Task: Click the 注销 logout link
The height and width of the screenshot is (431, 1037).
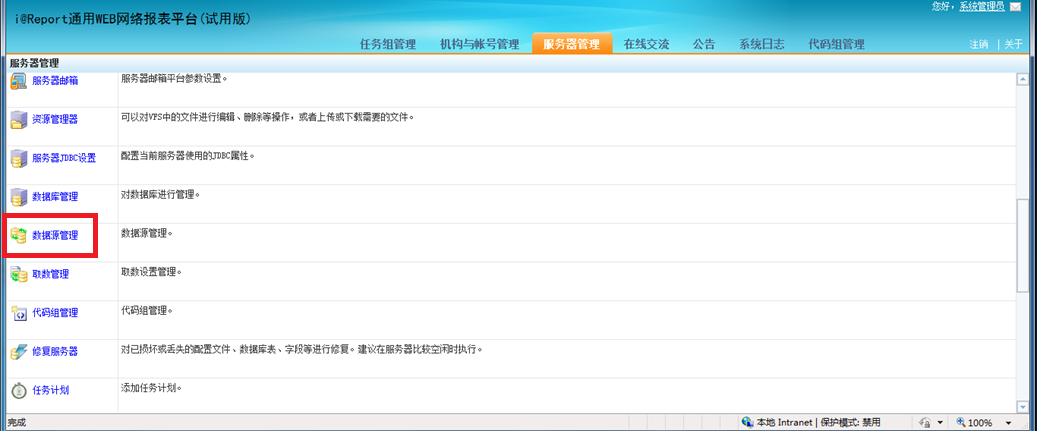Action: (x=978, y=45)
